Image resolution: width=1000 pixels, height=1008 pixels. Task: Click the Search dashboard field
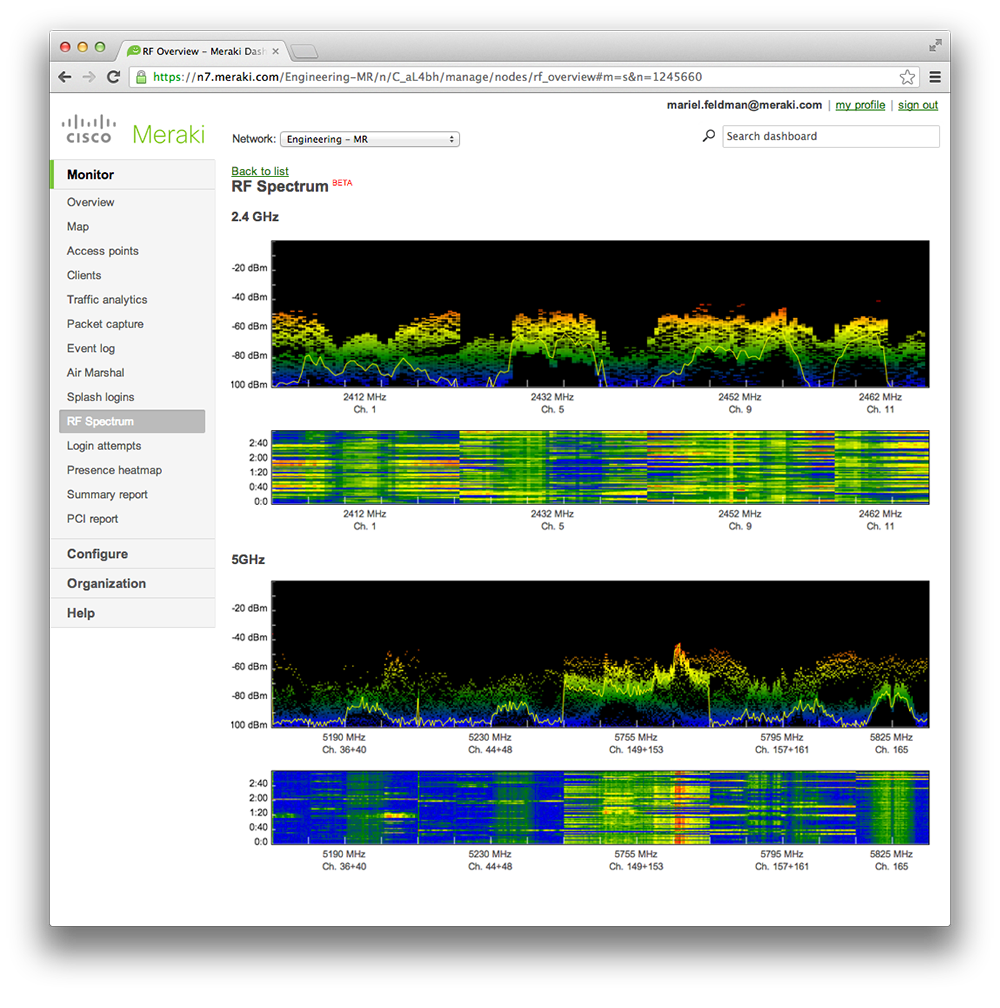830,136
